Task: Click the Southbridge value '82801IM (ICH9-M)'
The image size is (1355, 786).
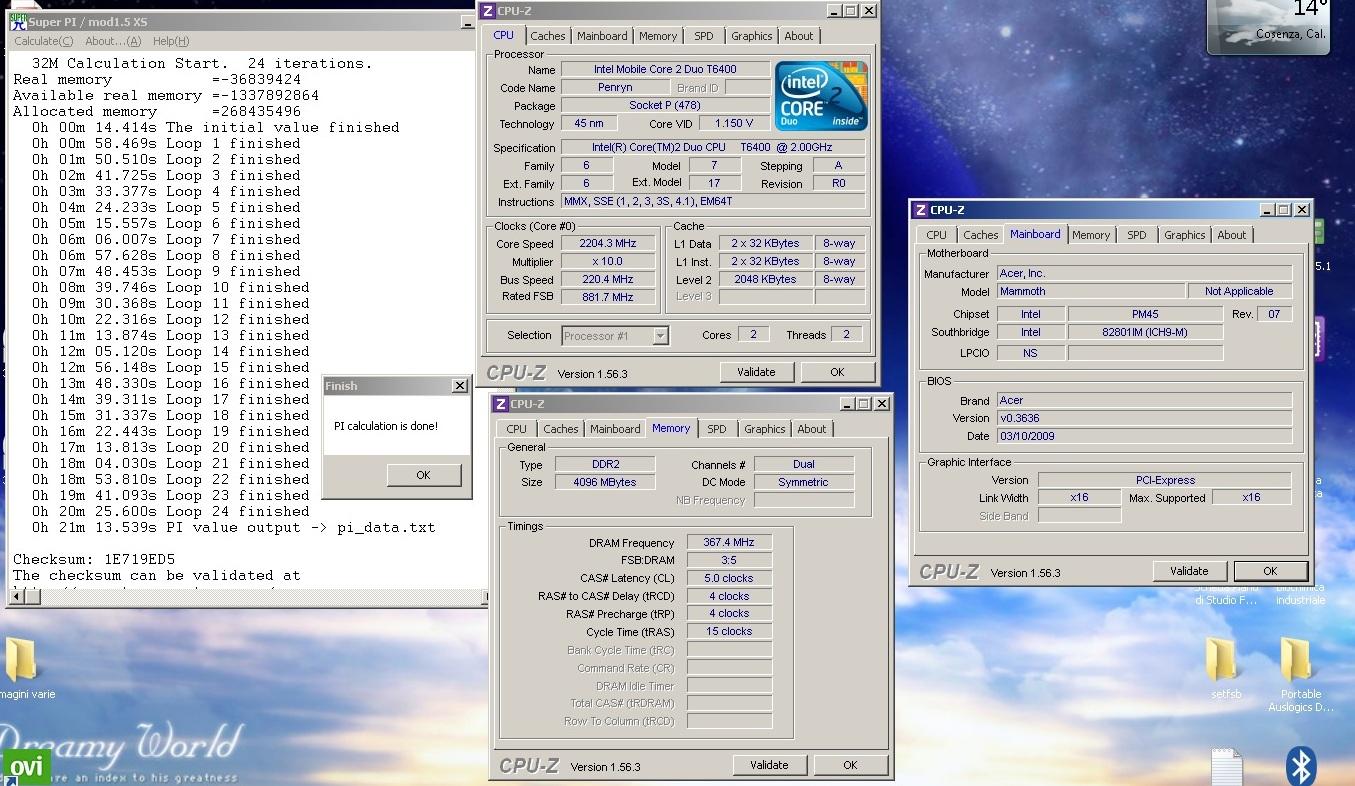Action: tap(1145, 333)
